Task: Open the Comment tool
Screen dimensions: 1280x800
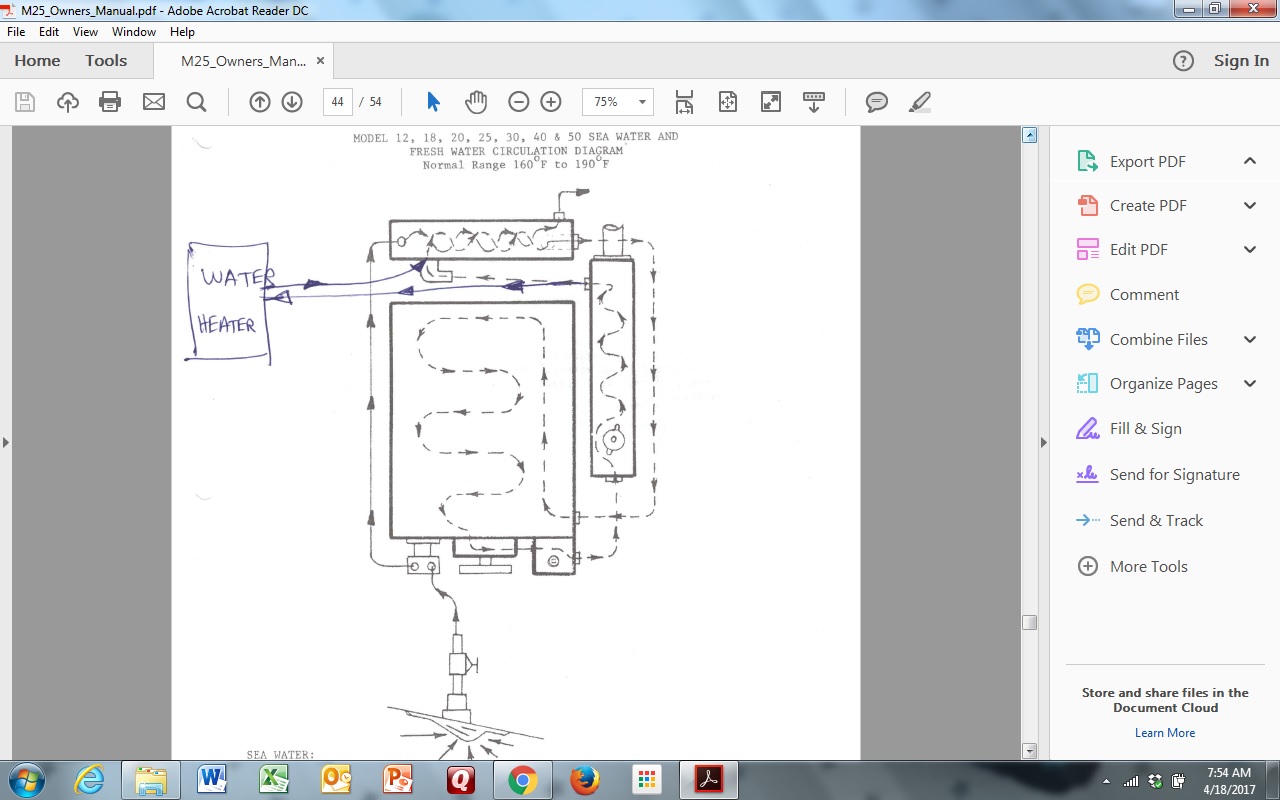Action: 1144,294
